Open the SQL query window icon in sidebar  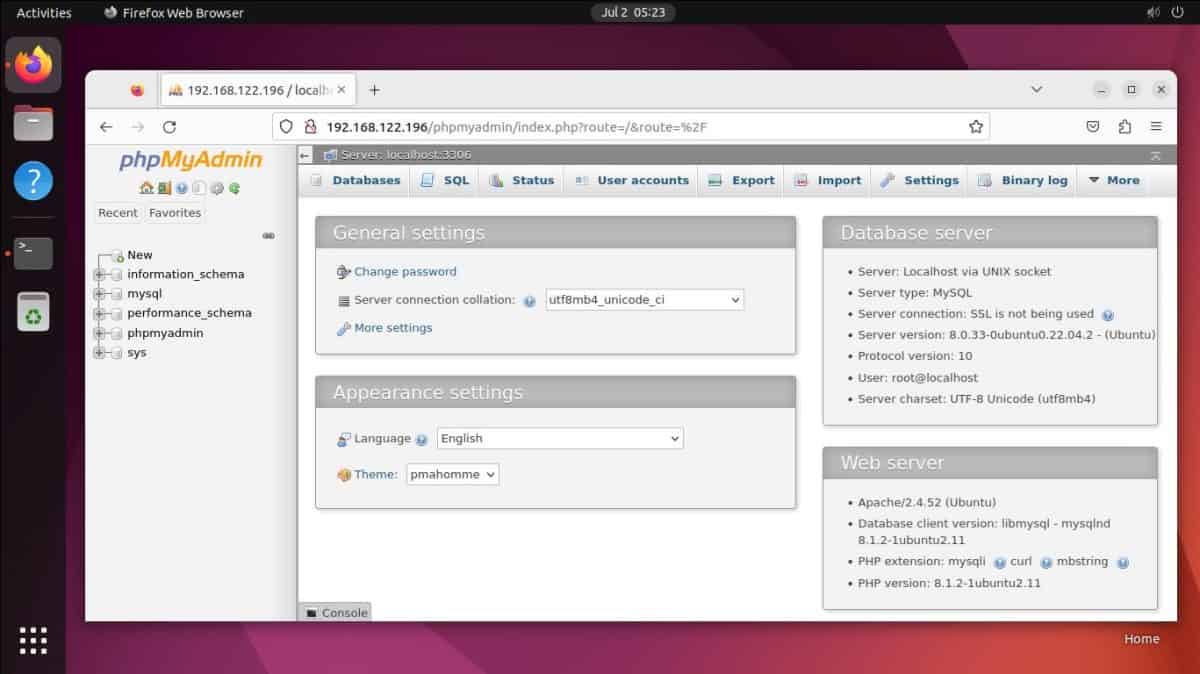pos(164,188)
